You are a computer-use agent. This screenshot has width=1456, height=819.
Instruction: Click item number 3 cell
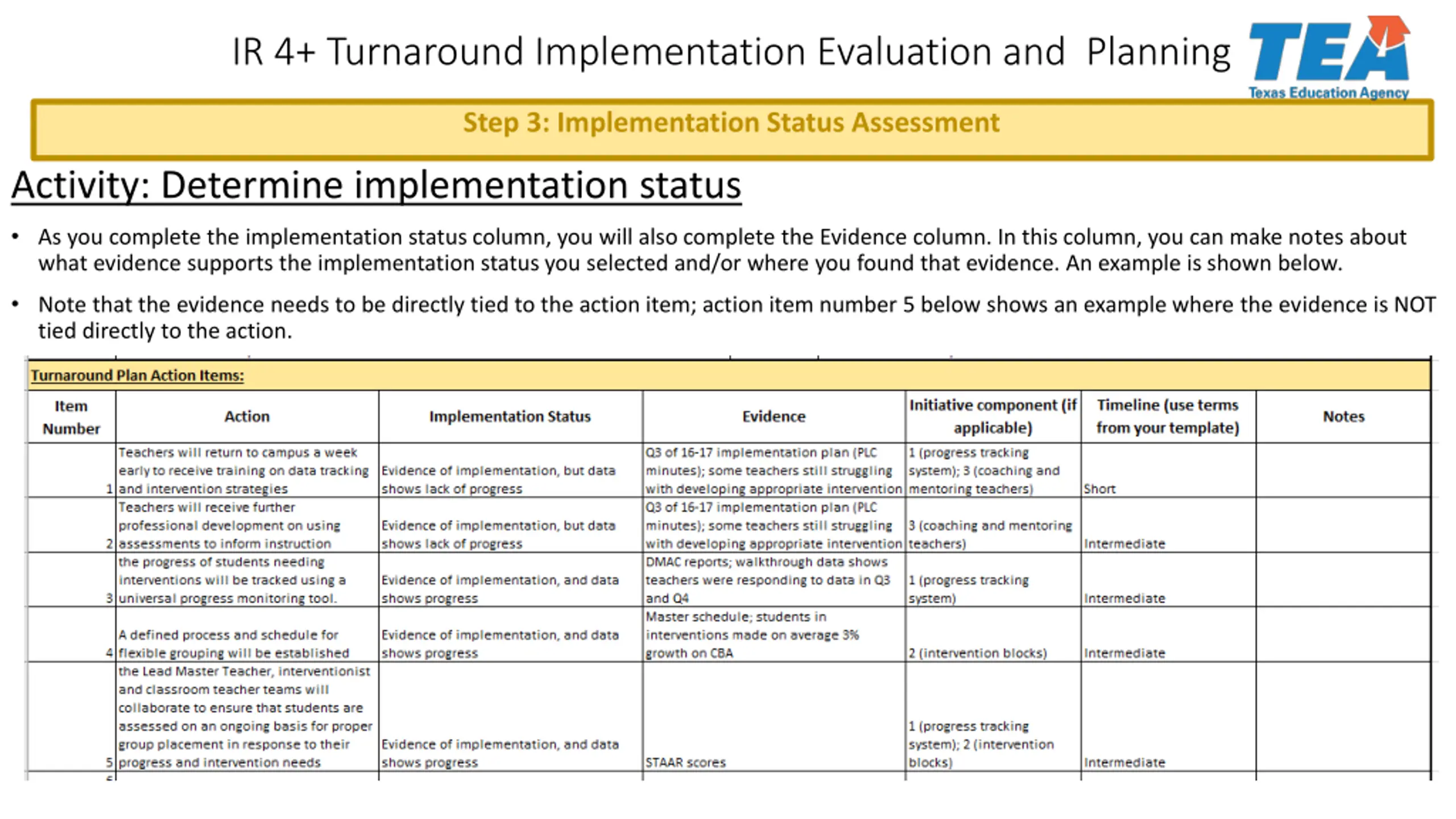click(71, 580)
